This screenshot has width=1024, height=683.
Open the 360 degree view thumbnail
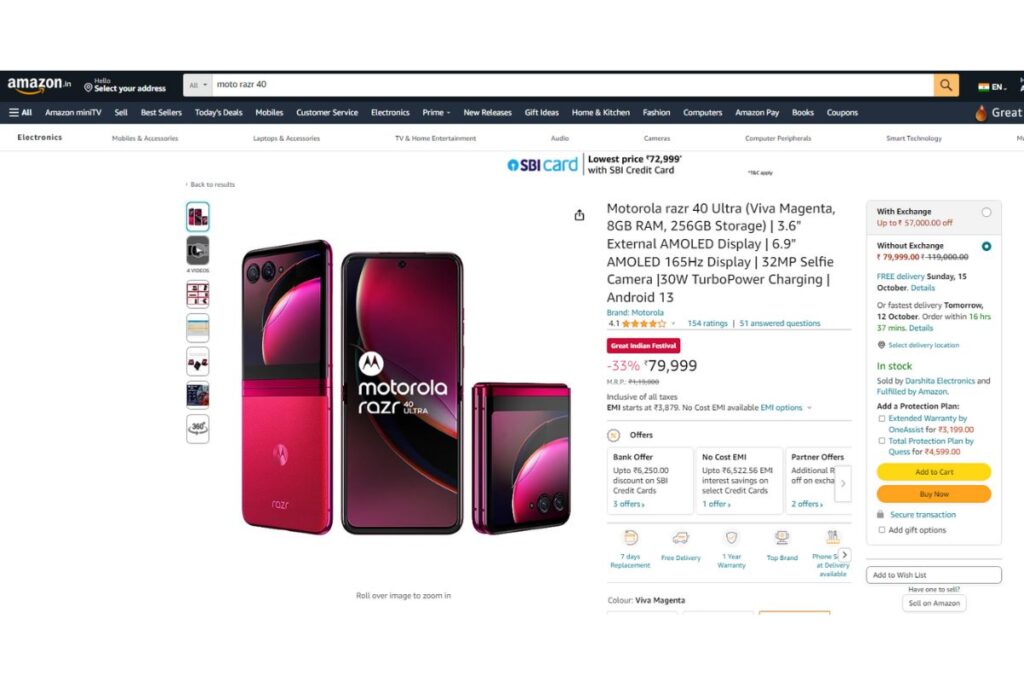[x=198, y=429]
